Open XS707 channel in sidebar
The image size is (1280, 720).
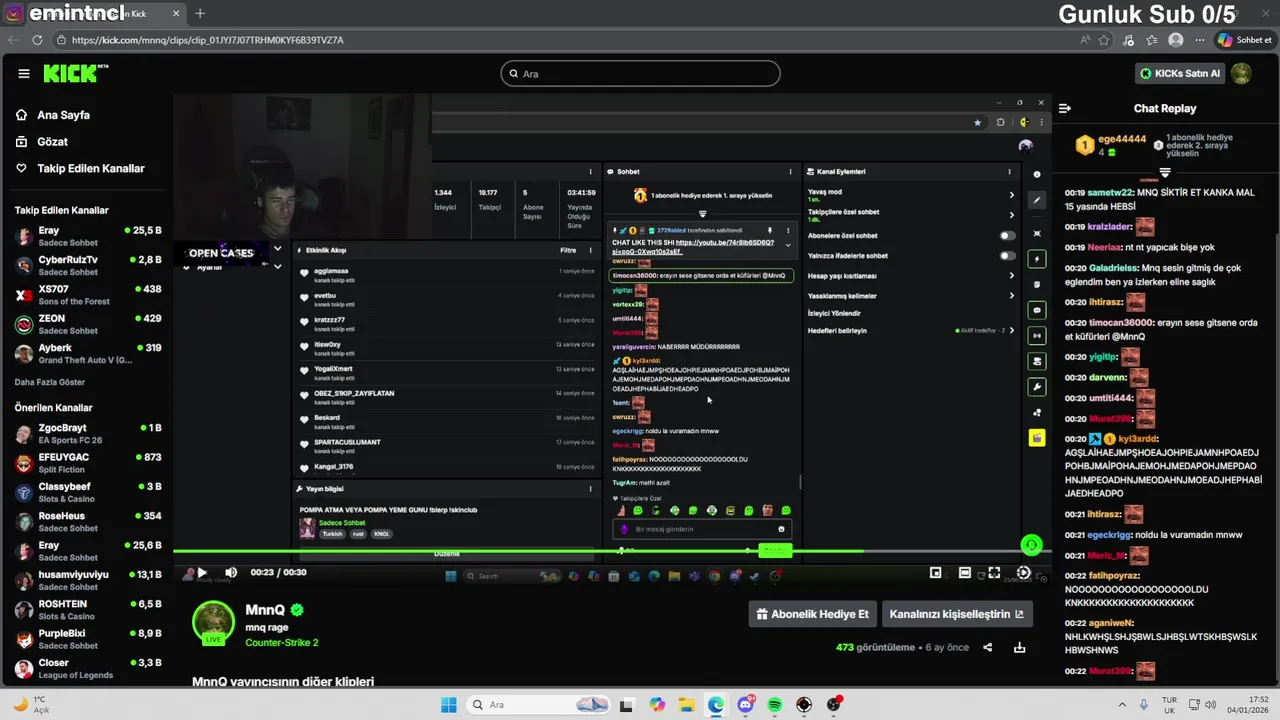coord(88,295)
